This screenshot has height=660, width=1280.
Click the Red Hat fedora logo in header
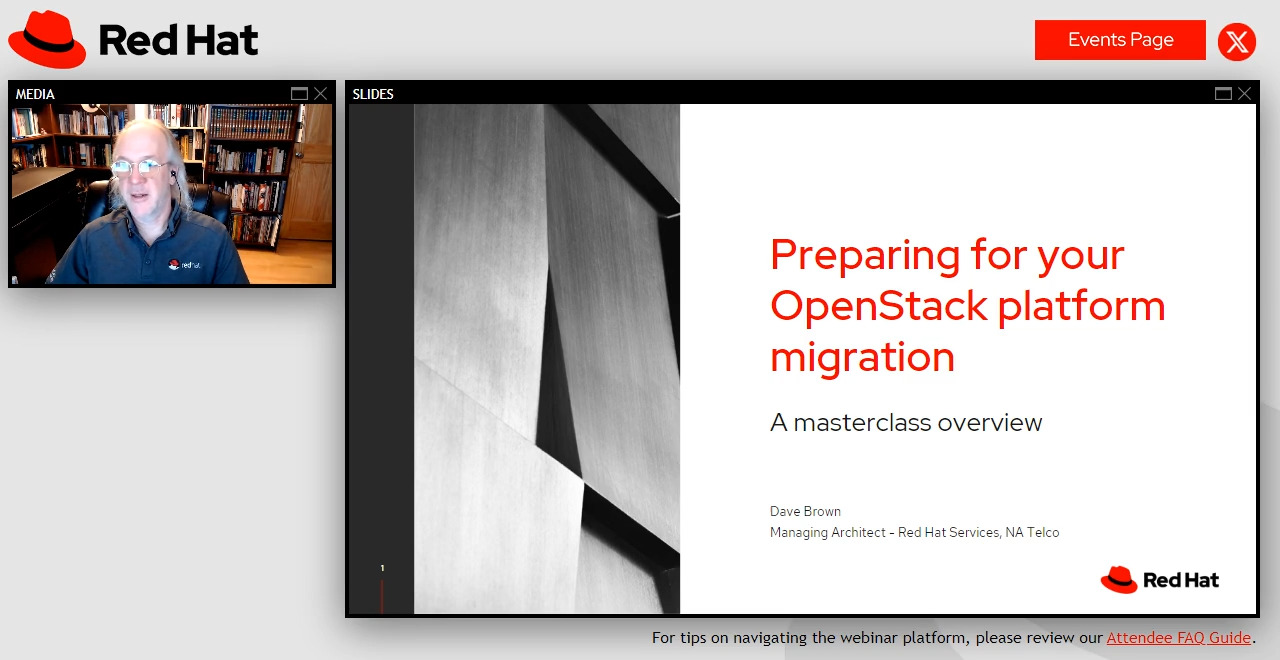tap(47, 40)
